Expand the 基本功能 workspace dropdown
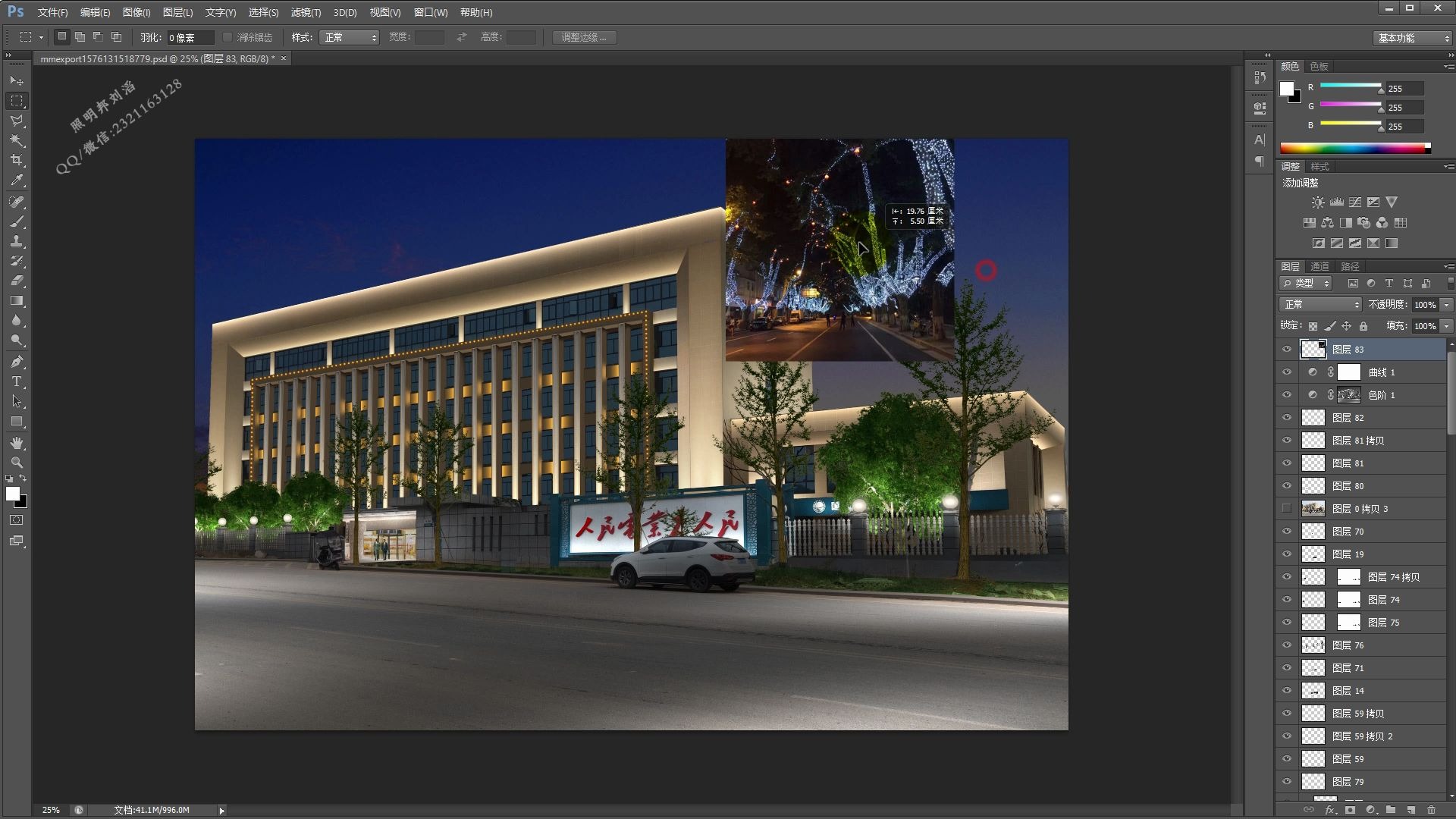Viewport: 1456px width, 819px height. [1413, 38]
